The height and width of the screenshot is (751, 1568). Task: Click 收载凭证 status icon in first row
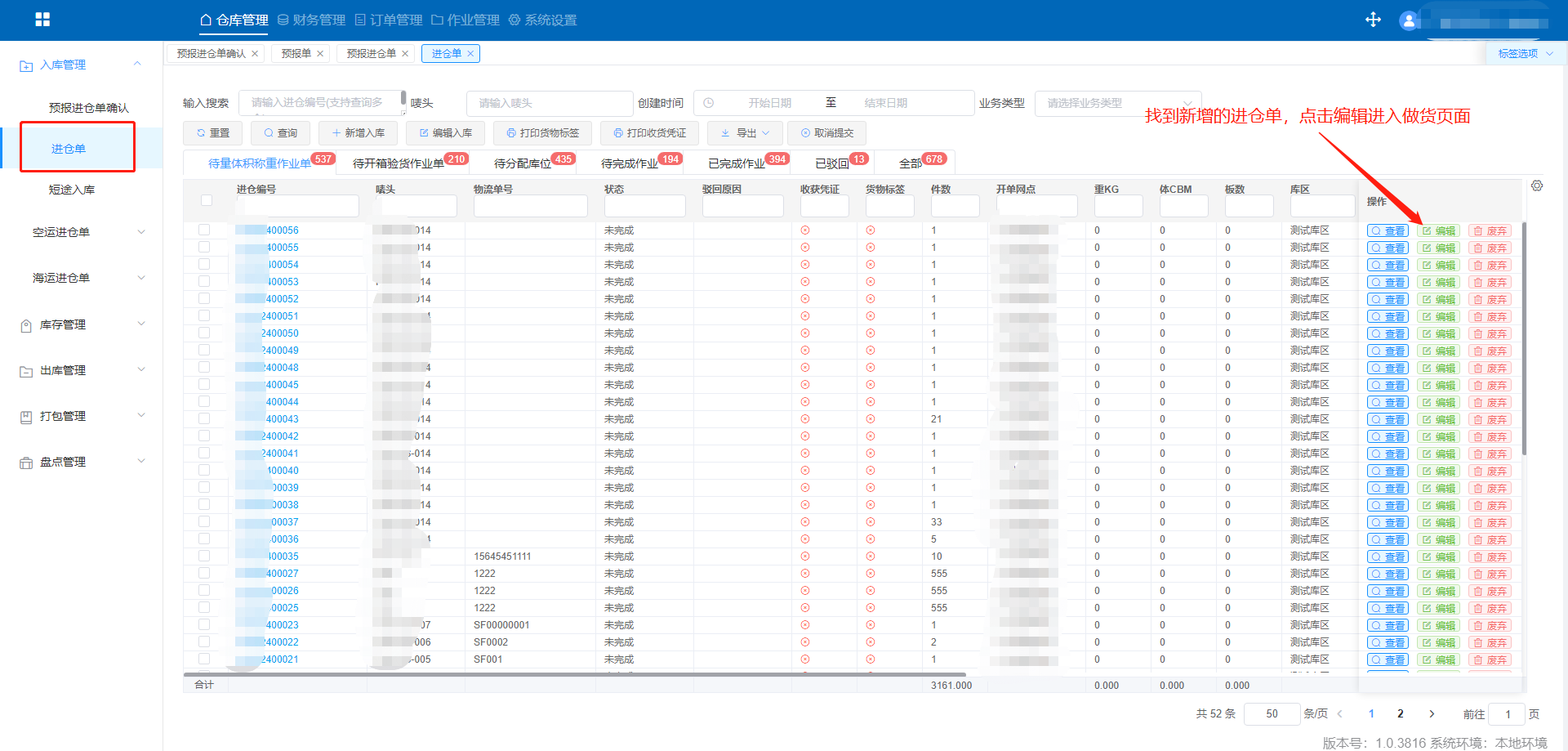(x=805, y=230)
